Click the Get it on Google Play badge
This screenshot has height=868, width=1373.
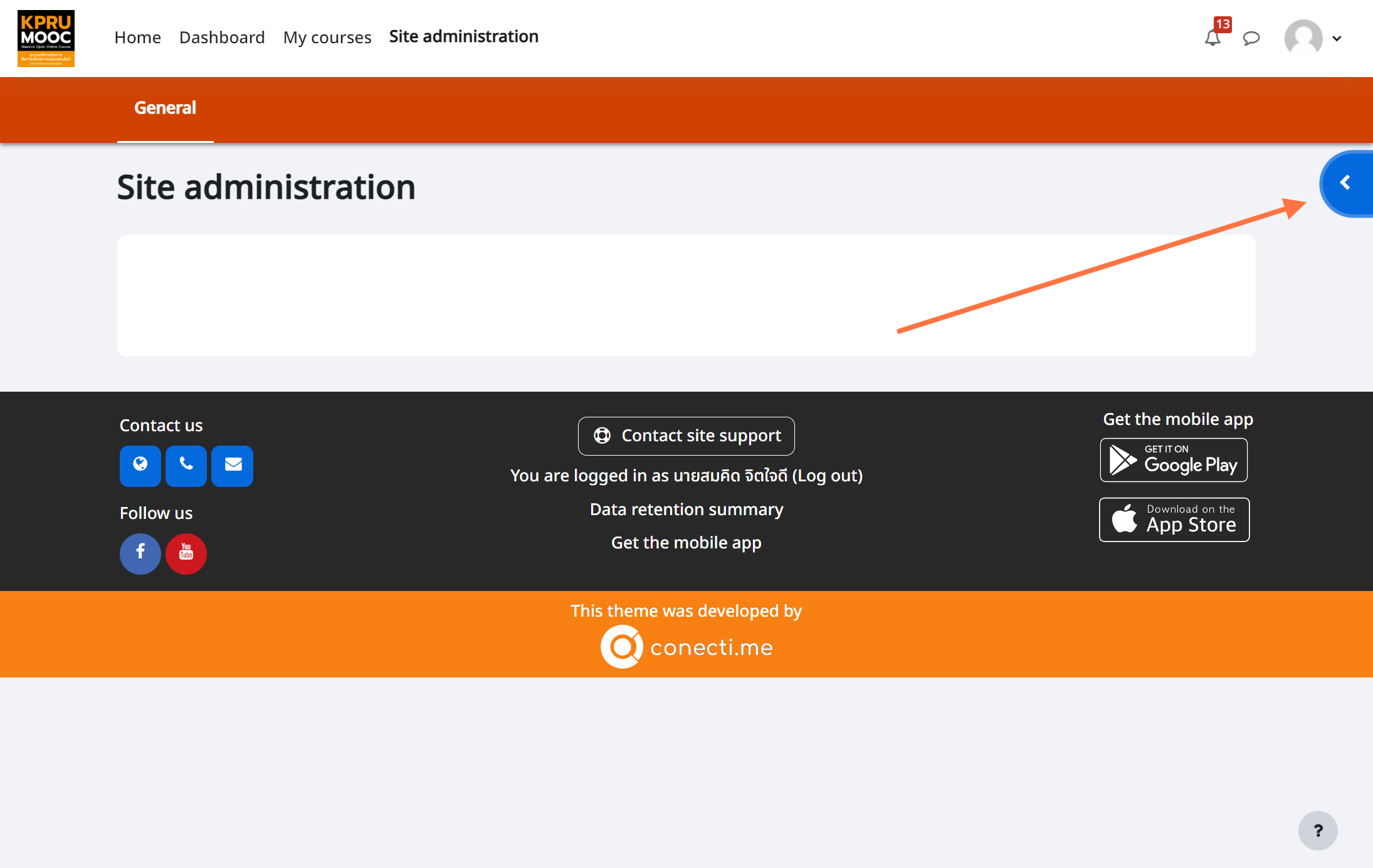[x=1174, y=460]
